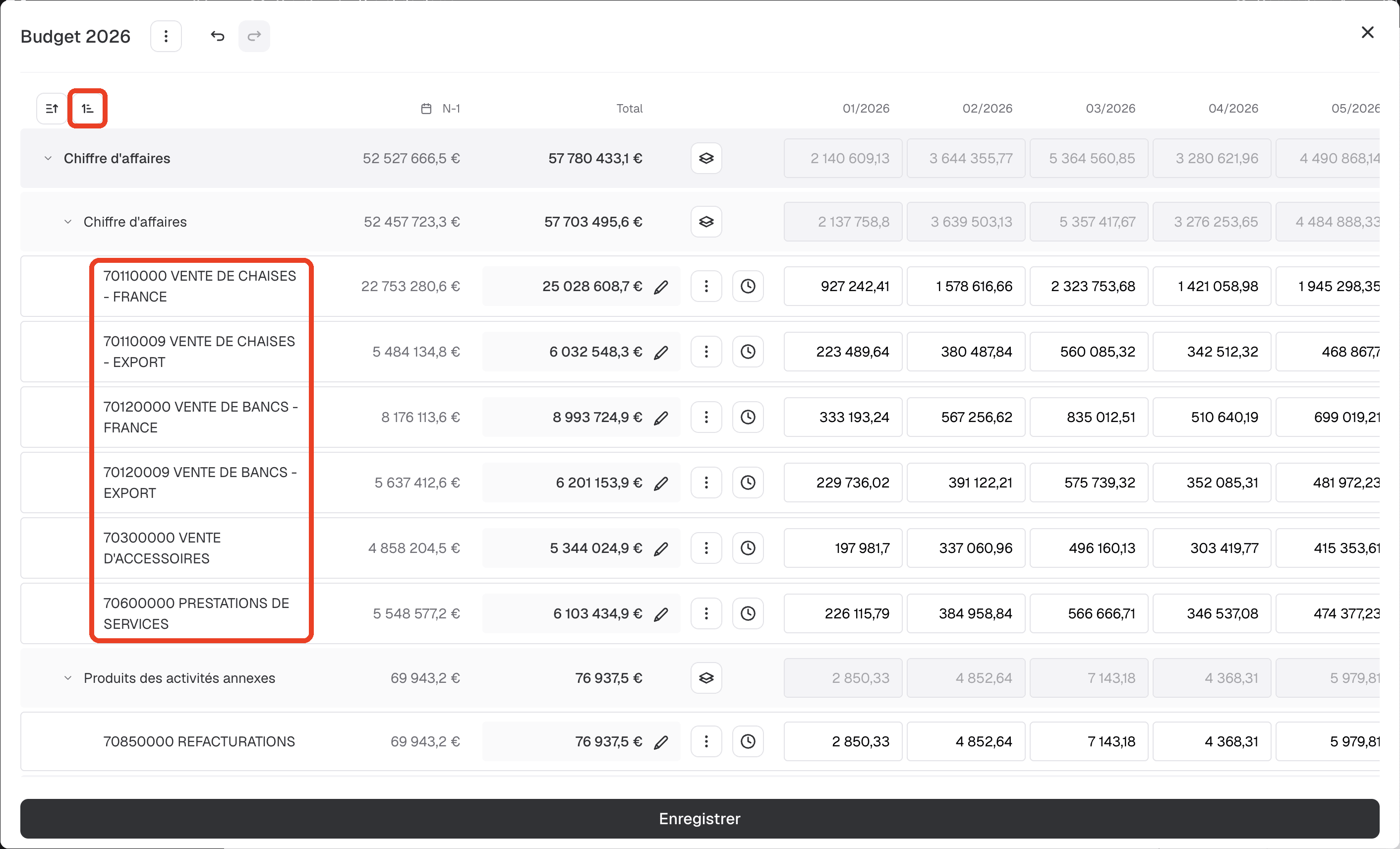Click the N-1 calendar icon
This screenshot has width=1400, height=849.
[x=426, y=109]
